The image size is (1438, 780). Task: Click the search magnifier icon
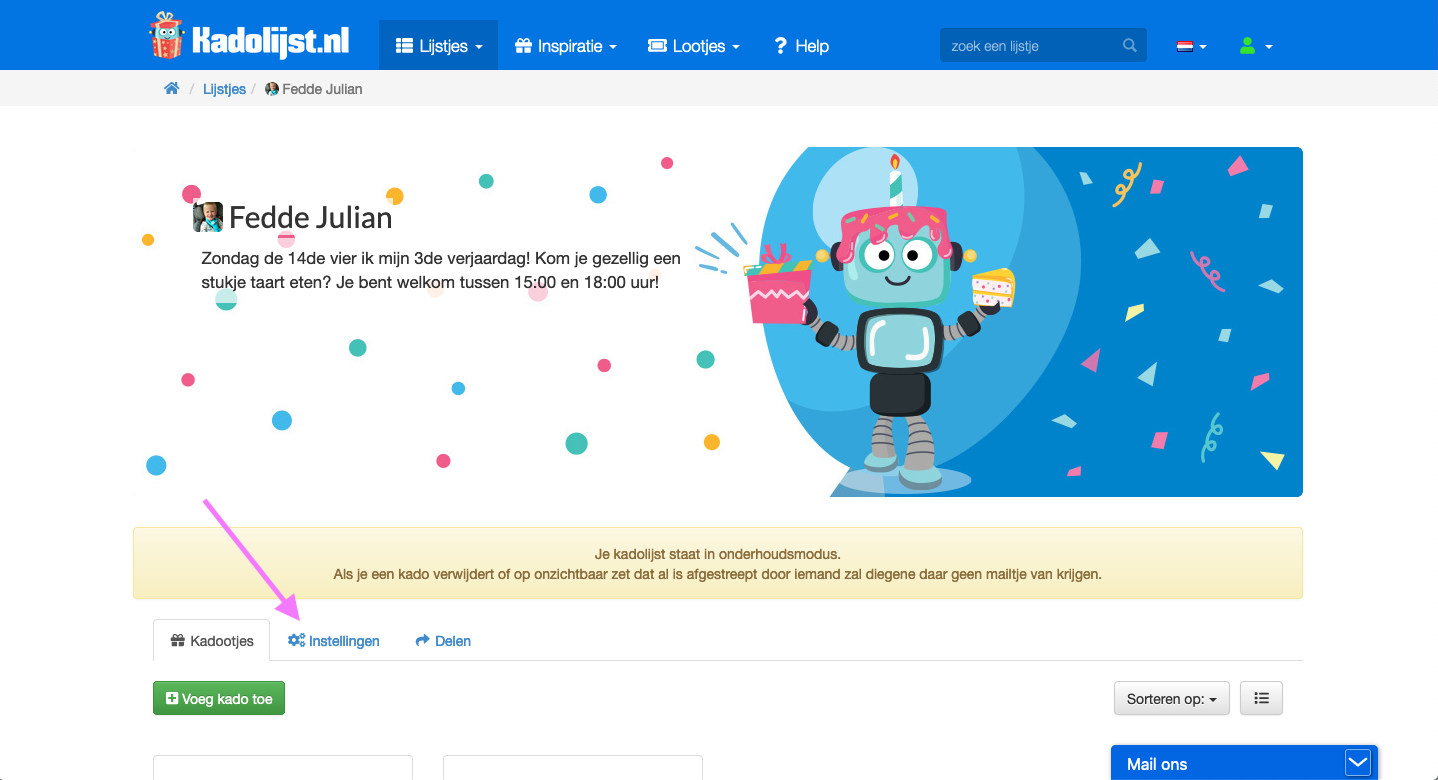(x=1130, y=46)
